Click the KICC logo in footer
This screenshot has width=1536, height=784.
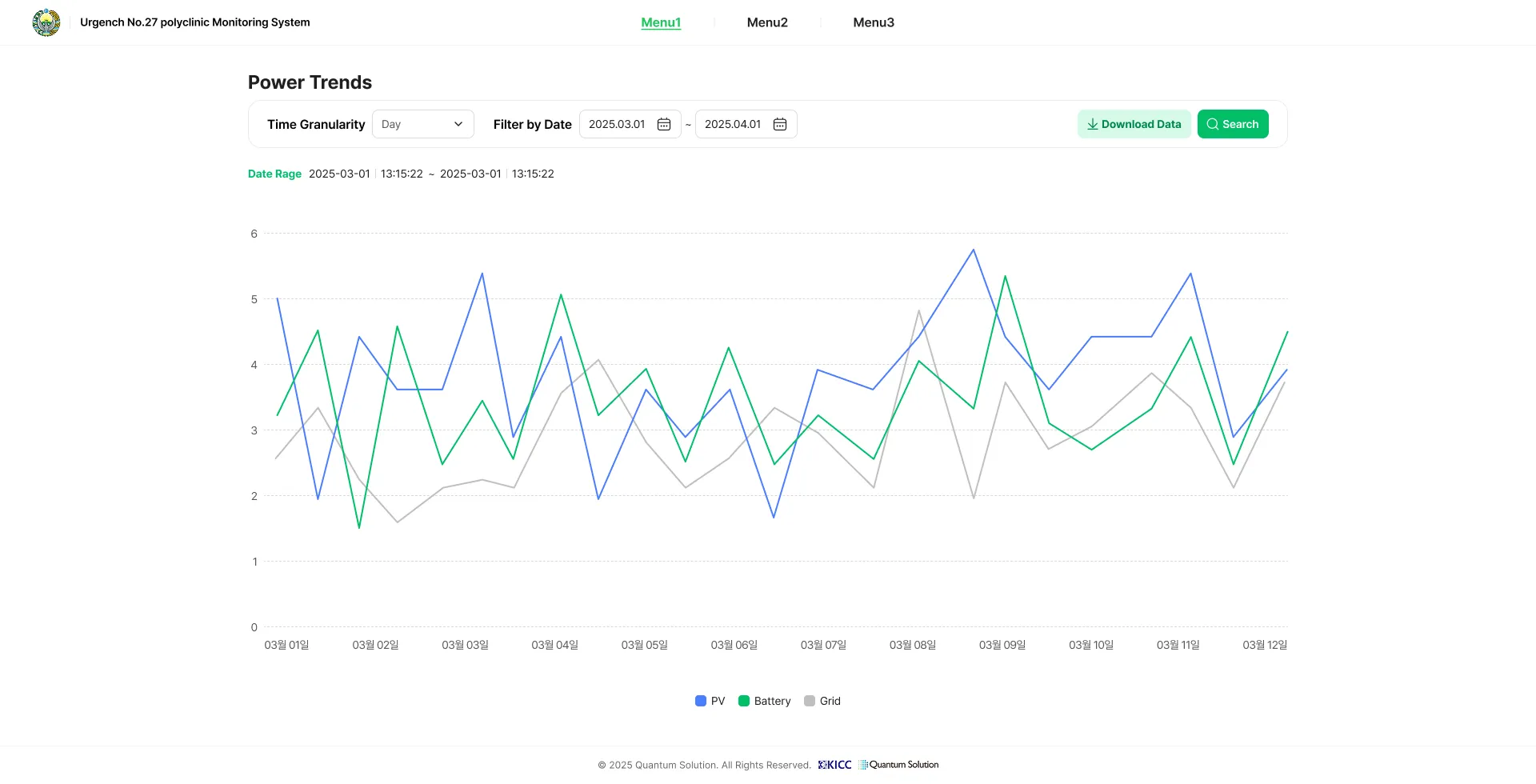pos(834,765)
